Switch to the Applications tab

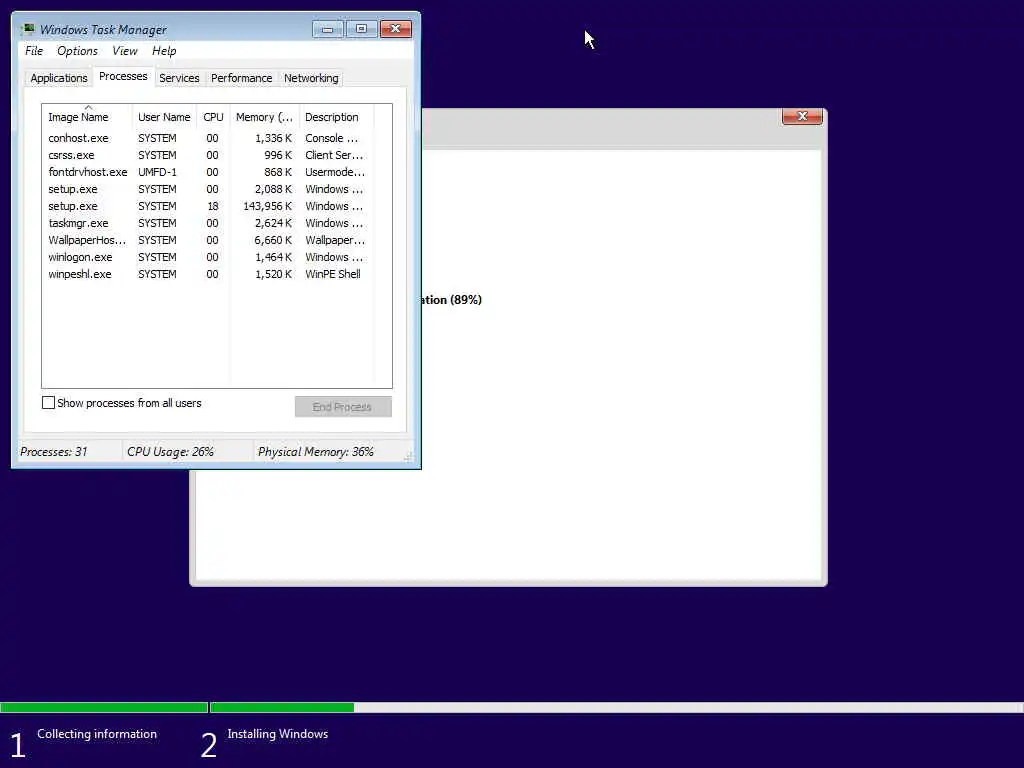click(x=59, y=78)
